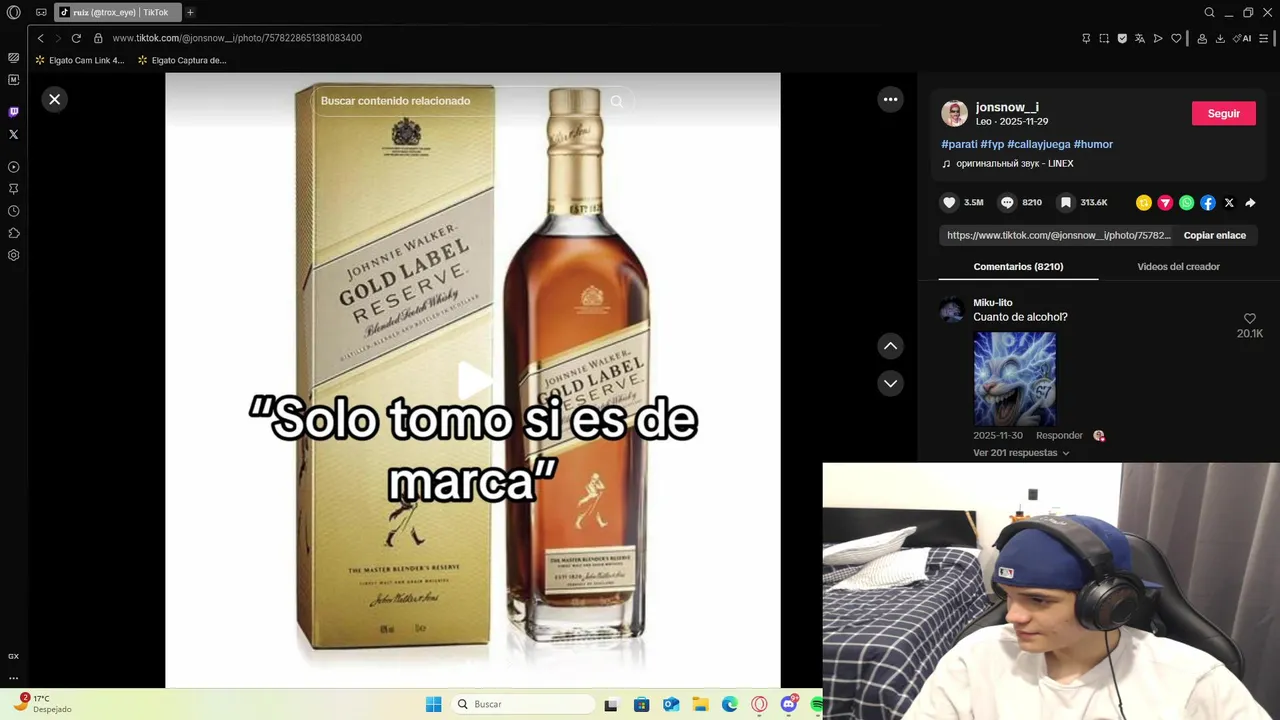This screenshot has width=1280, height=720.
Task: Click Copiar enlace button
Action: point(1215,235)
